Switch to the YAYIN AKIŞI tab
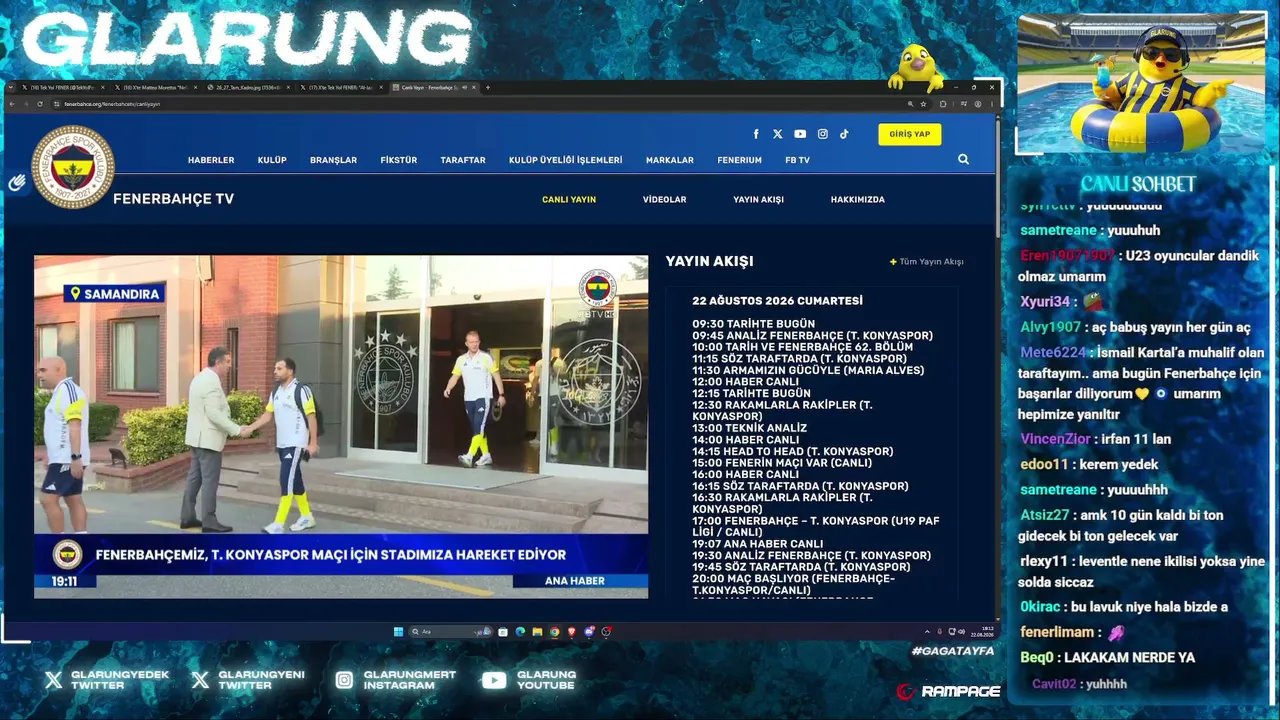The height and width of the screenshot is (720, 1280). pyautogui.click(x=758, y=199)
